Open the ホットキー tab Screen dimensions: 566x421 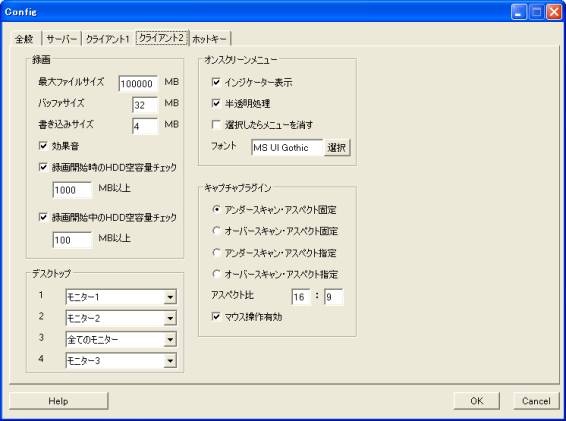pyautogui.click(x=209, y=39)
